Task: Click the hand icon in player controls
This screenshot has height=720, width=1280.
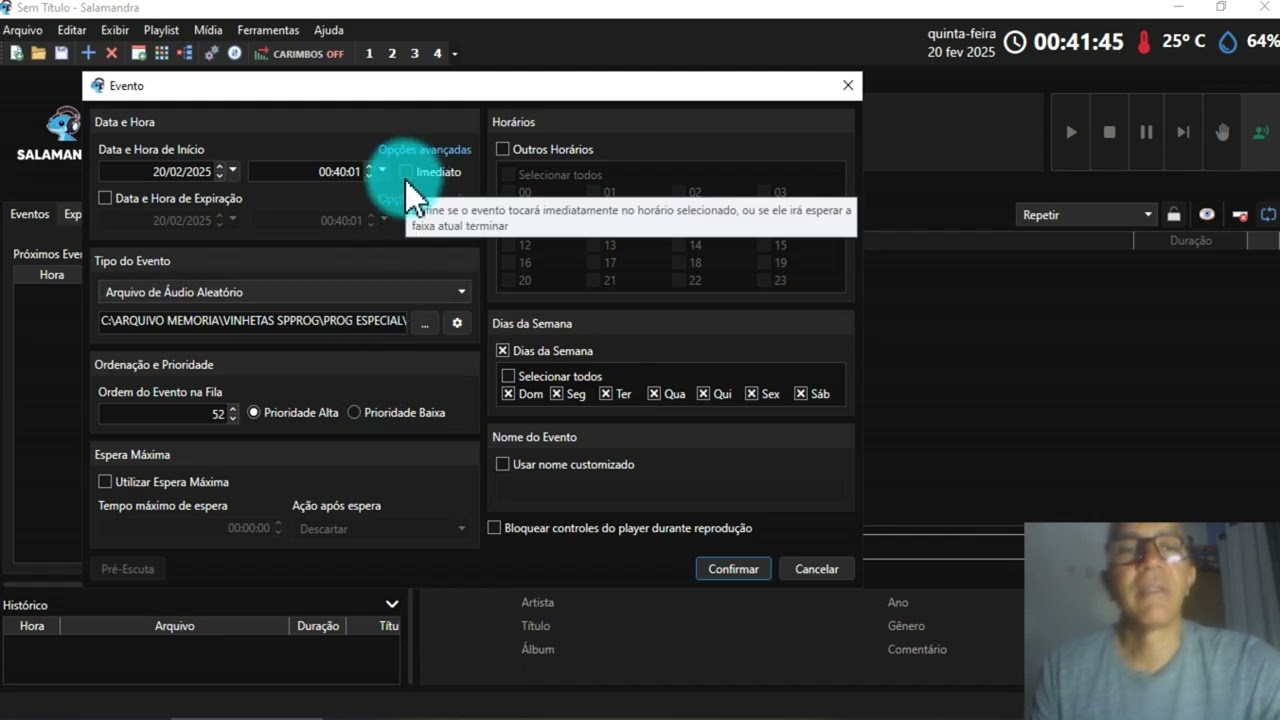Action: [x=1222, y=132]
